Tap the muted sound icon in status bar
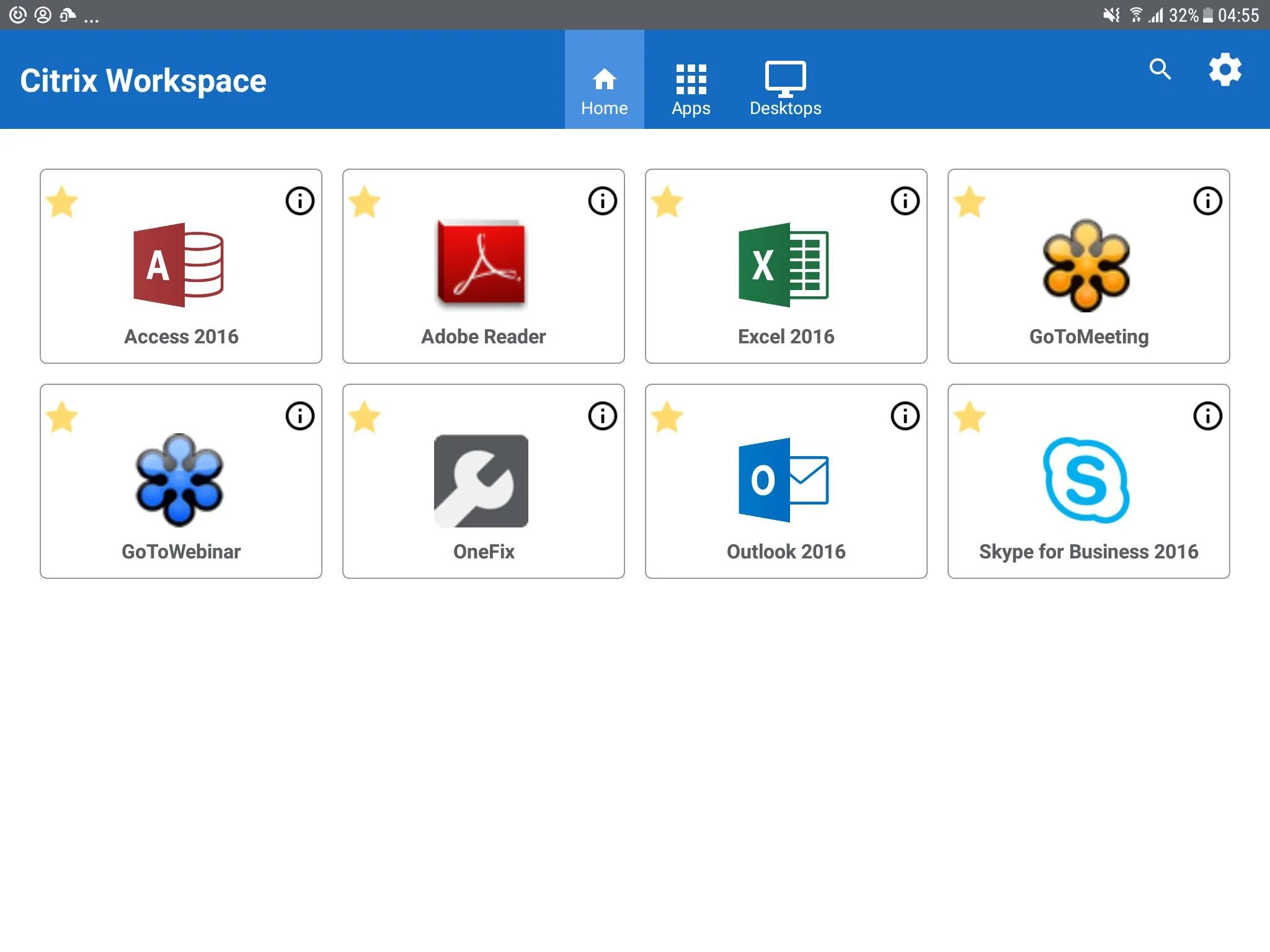Viewport: 1270px width, 952px height. [x=1111, y=15]
